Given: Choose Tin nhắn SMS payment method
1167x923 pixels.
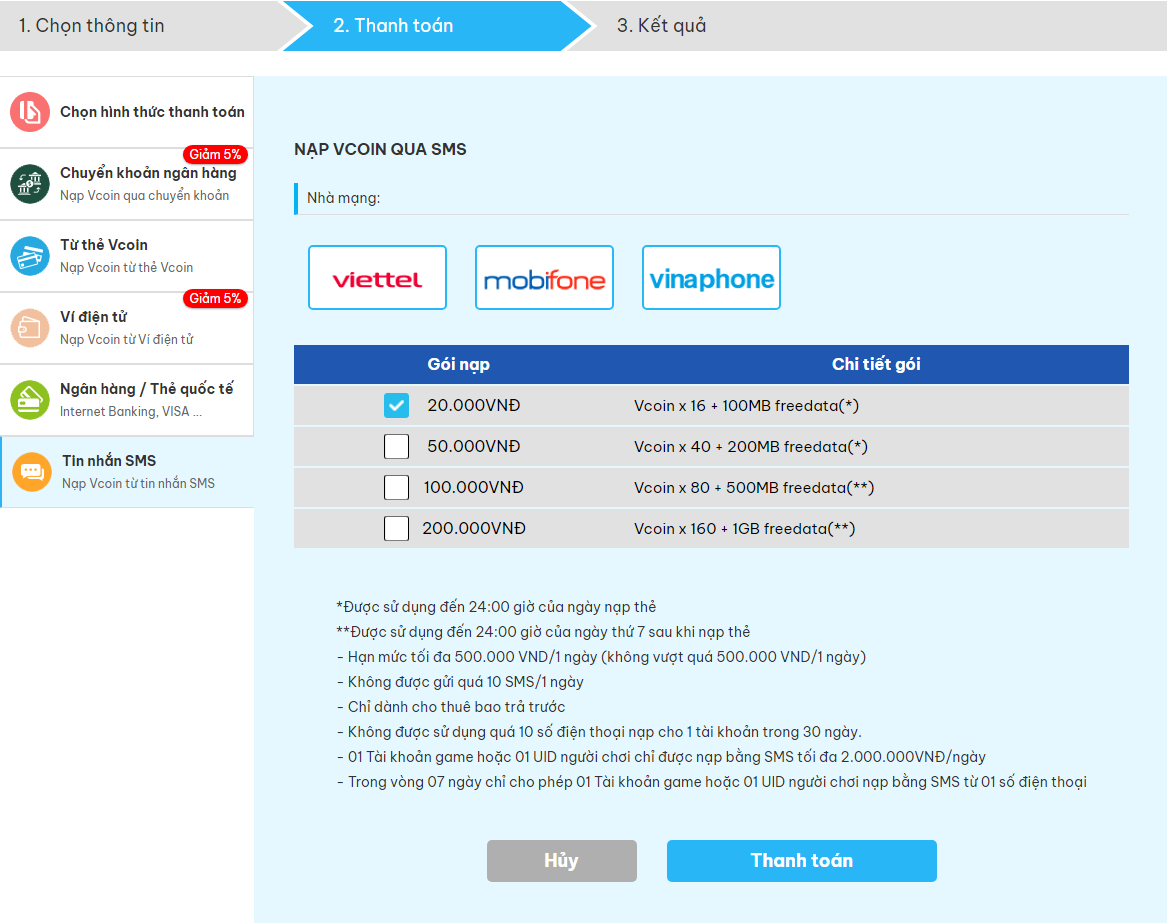Looking at the screenshot, I should tap(127, 472).
